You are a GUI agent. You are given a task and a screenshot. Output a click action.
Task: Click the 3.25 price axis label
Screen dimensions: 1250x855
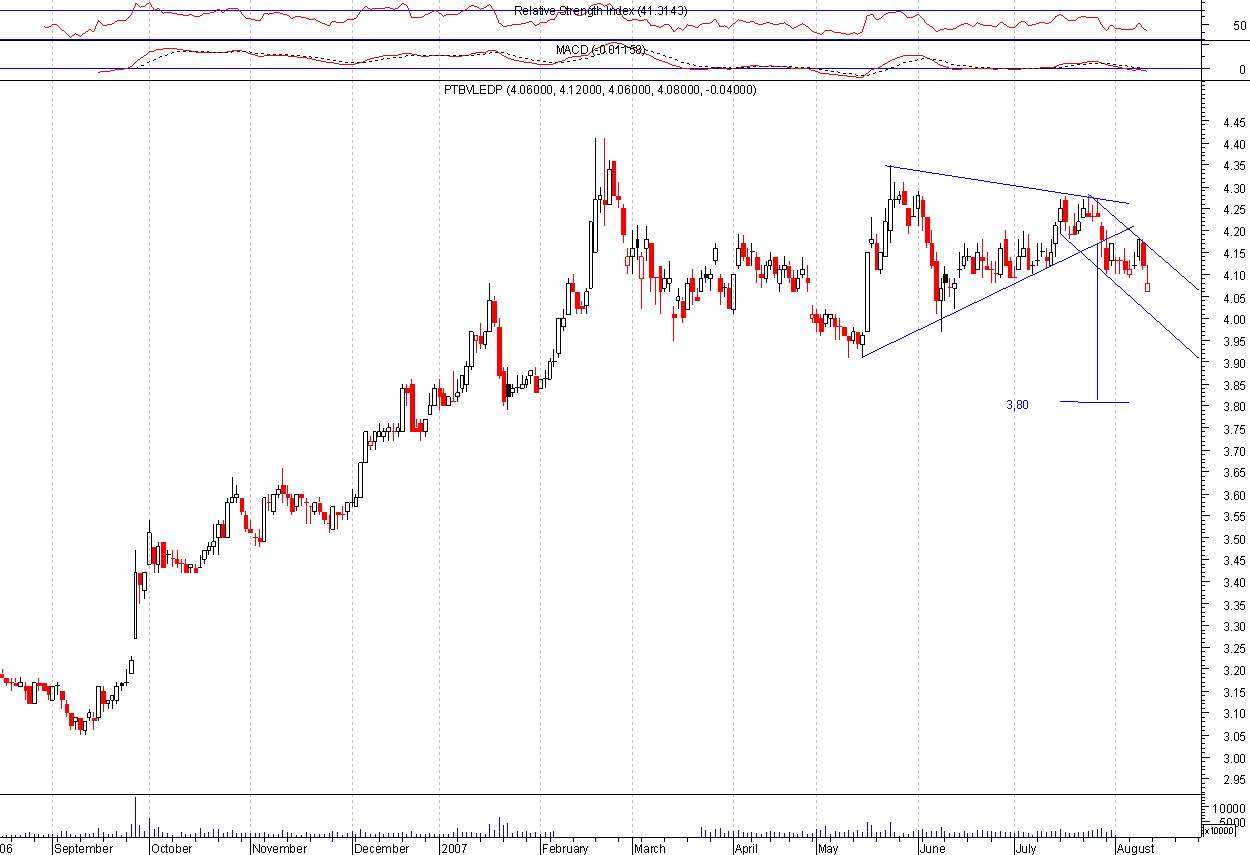click(x=1234, y=649)
